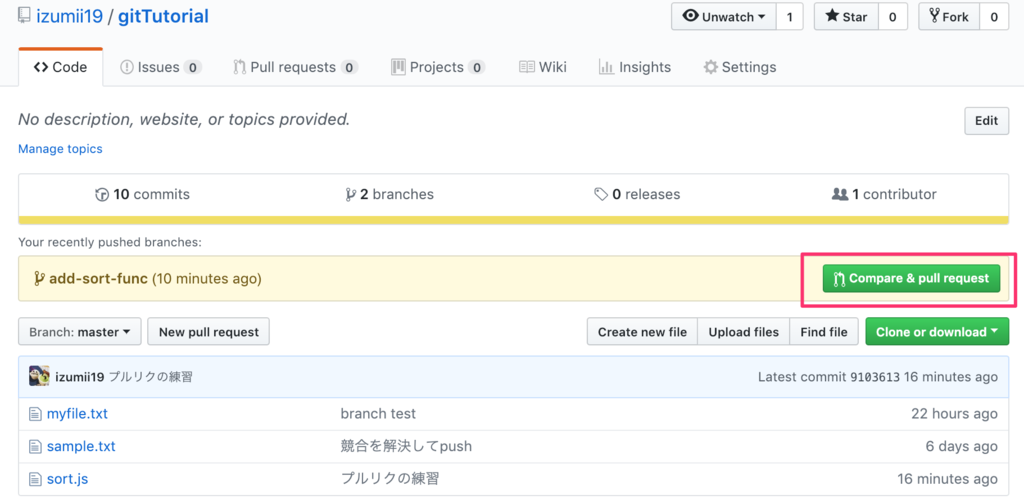This screenshot has height=504, width=1024.
Task: Click the Manage topics link
Action: click(60, 149)
